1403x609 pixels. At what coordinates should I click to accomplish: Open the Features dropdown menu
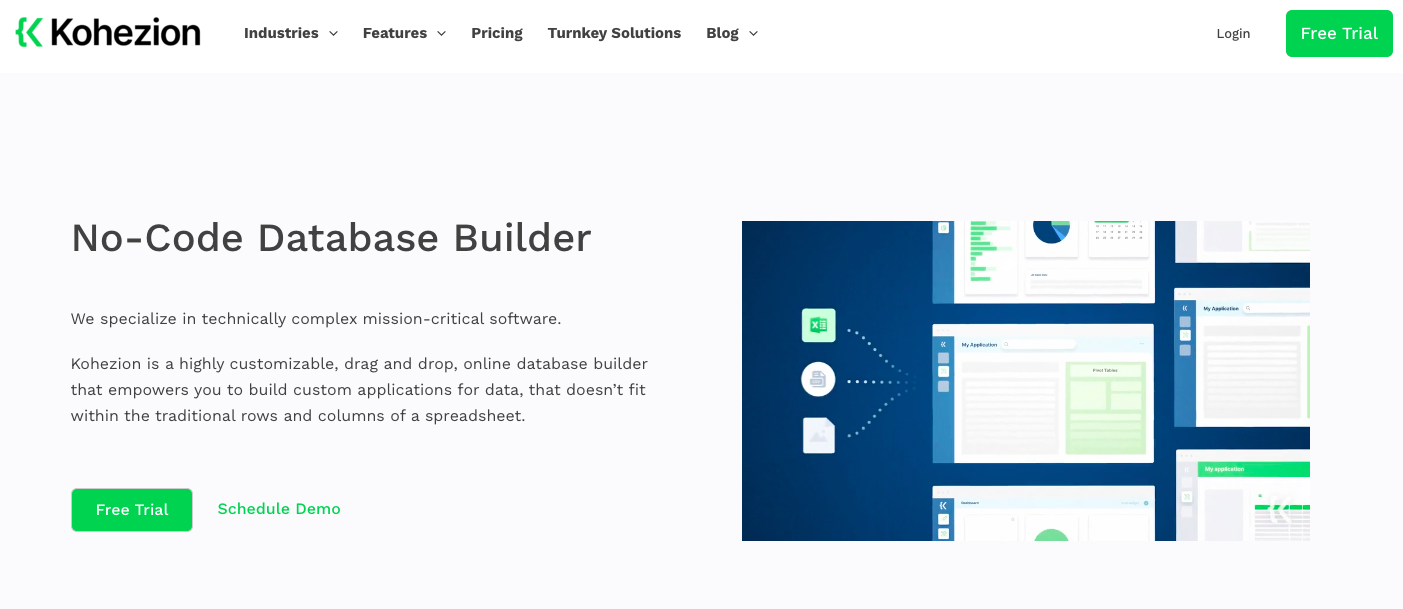click(404, 33)
